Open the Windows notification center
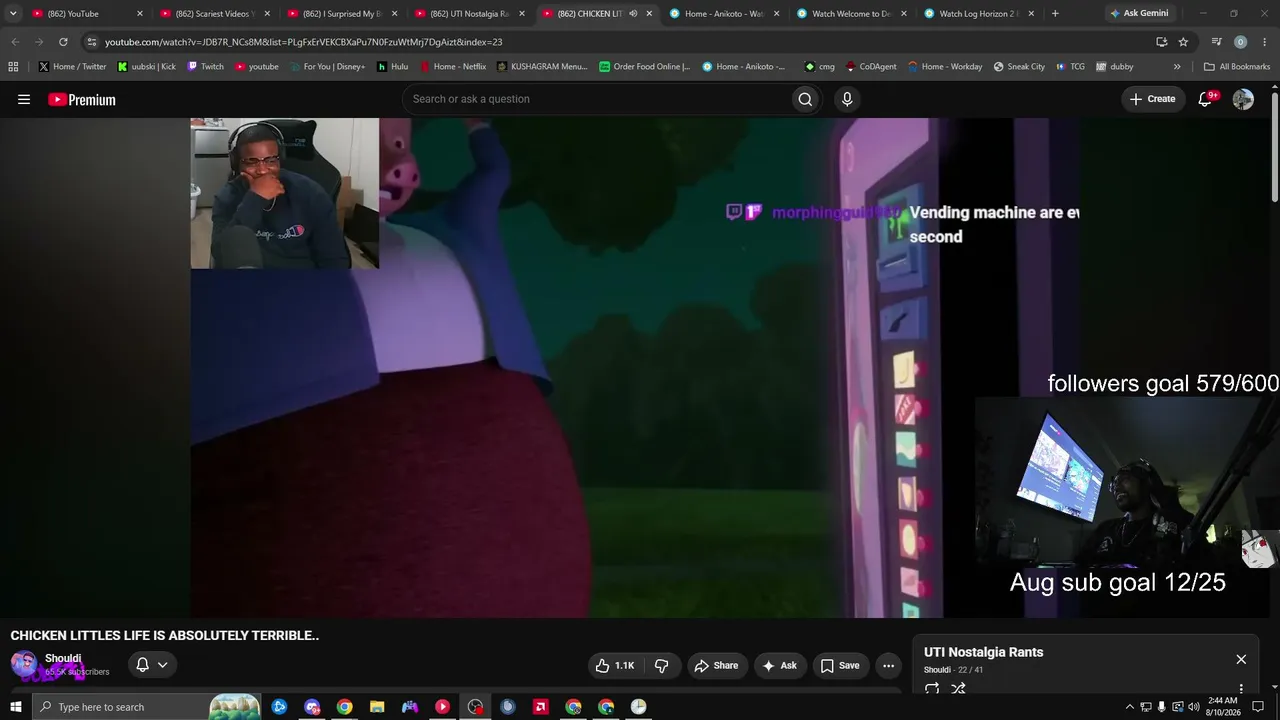The width and height of the screenshot is (1280, 720). [1258, 707]
